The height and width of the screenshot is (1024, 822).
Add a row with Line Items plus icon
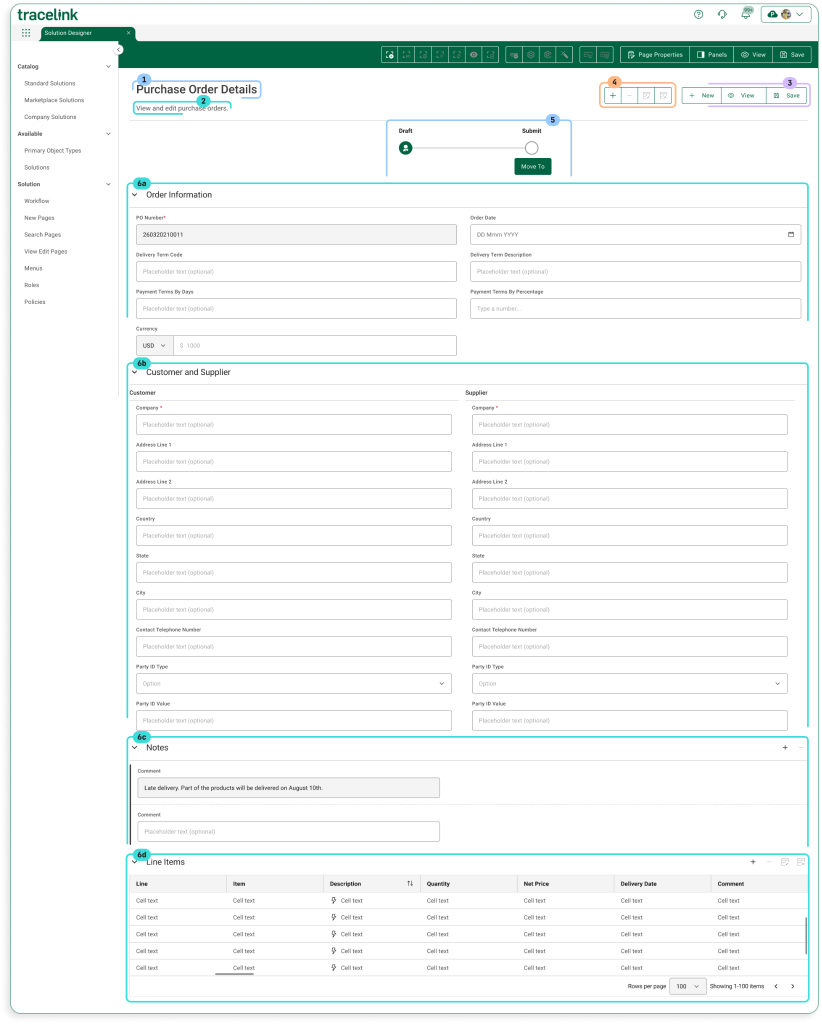[x=753, y=862]
